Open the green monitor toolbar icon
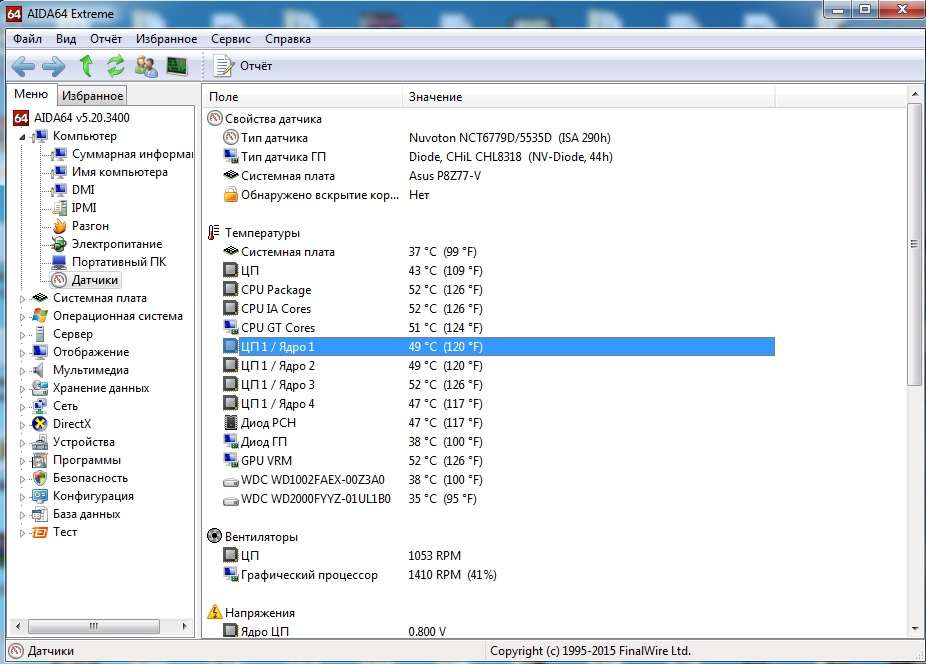The image size is (926, 664). point(177,66)
